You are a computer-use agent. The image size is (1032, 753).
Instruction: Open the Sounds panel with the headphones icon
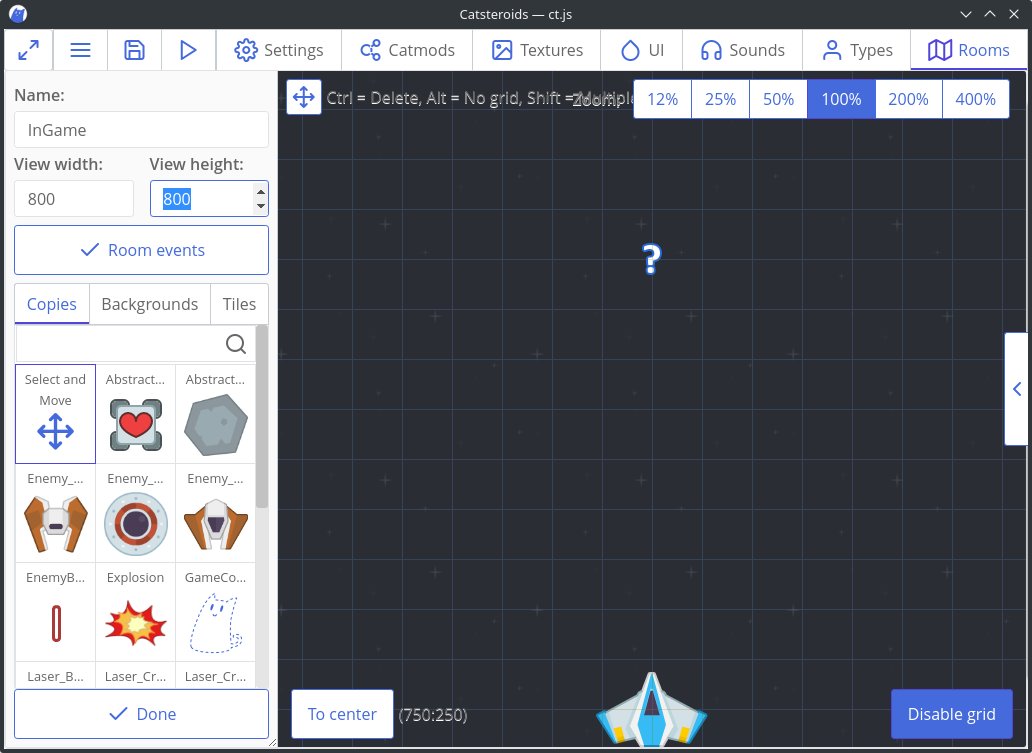(x=742, y=50)
